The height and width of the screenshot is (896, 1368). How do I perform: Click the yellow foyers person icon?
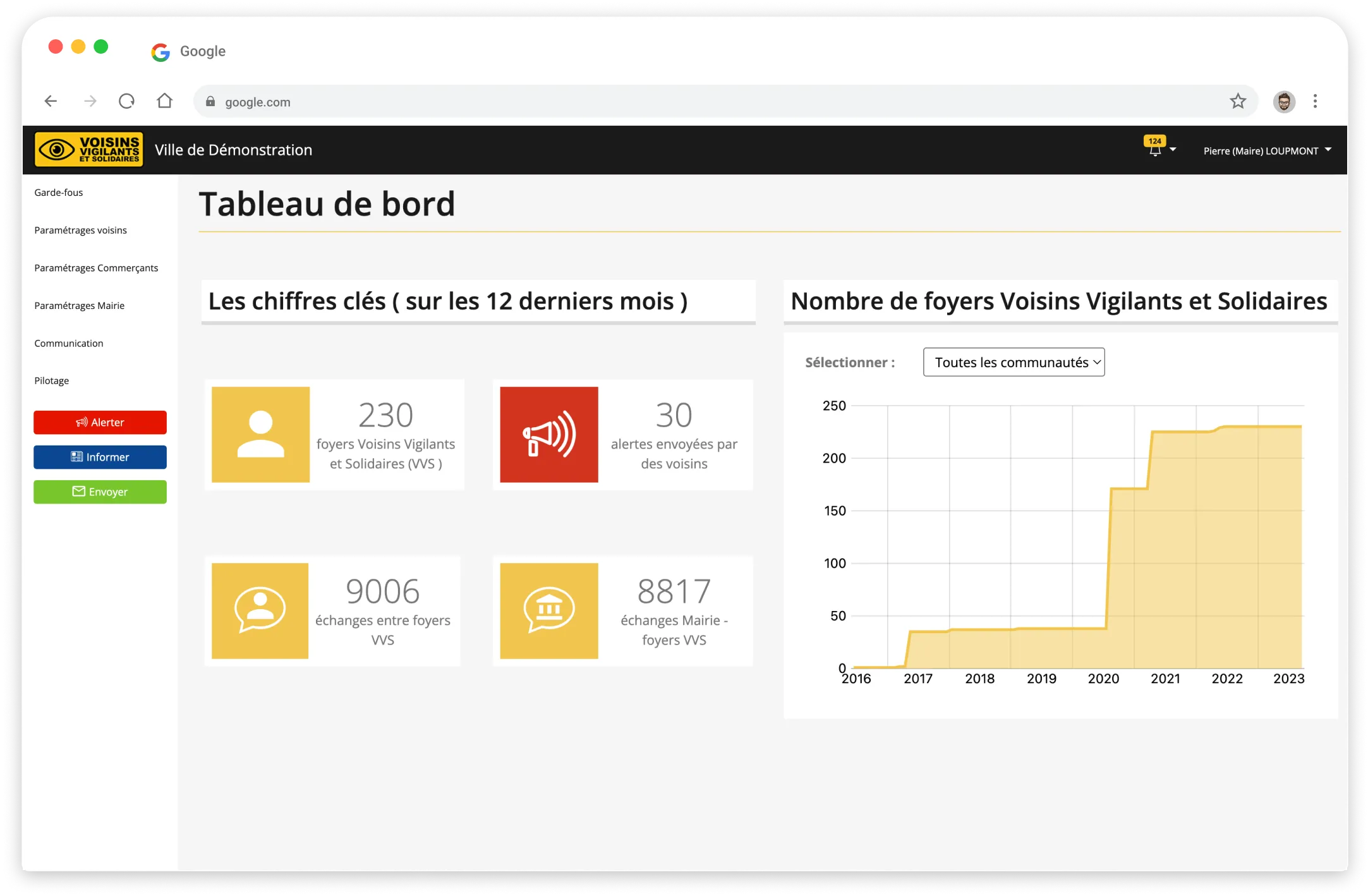coord(260,435)
